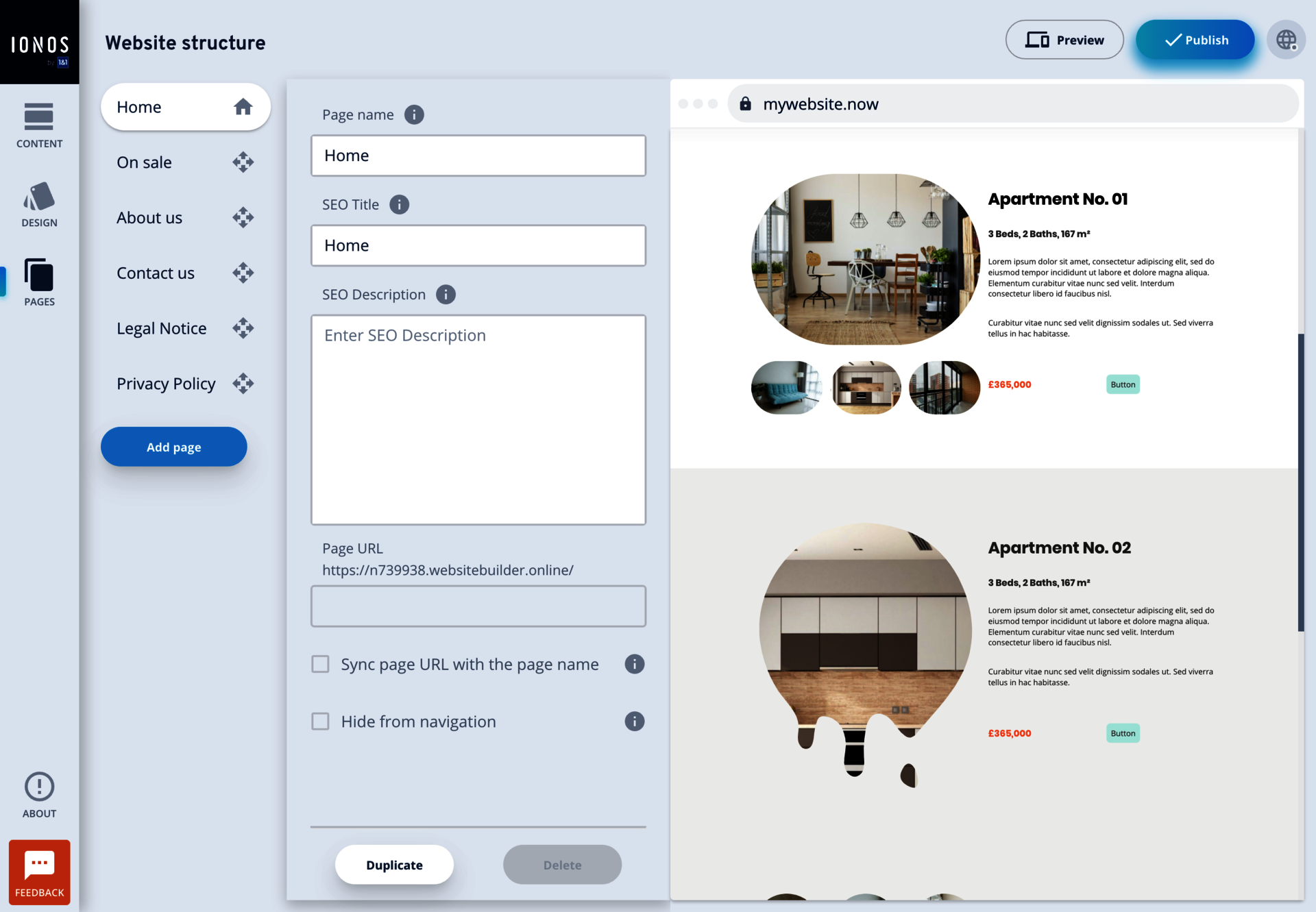Enable Sync page URL with page name
Screen dimensions: 1316x912
coord(320,664)
